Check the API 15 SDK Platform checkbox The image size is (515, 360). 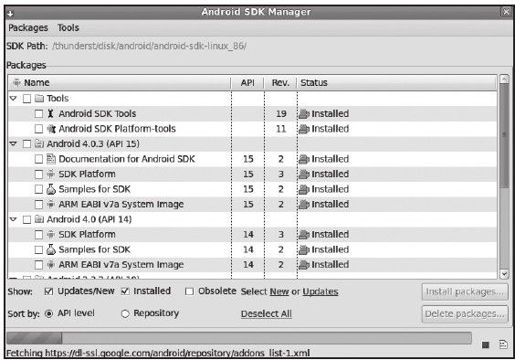pyautogui.click(x=39, y=174)
